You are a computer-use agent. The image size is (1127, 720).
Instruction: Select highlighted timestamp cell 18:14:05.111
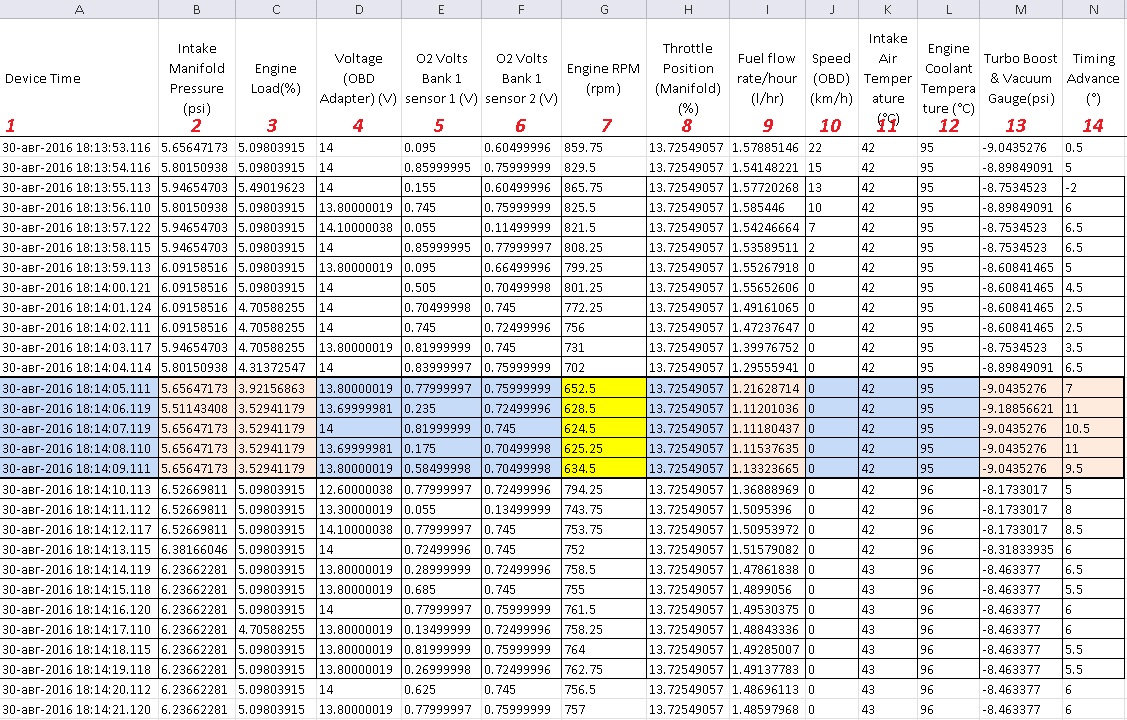[x=79, y=388]
